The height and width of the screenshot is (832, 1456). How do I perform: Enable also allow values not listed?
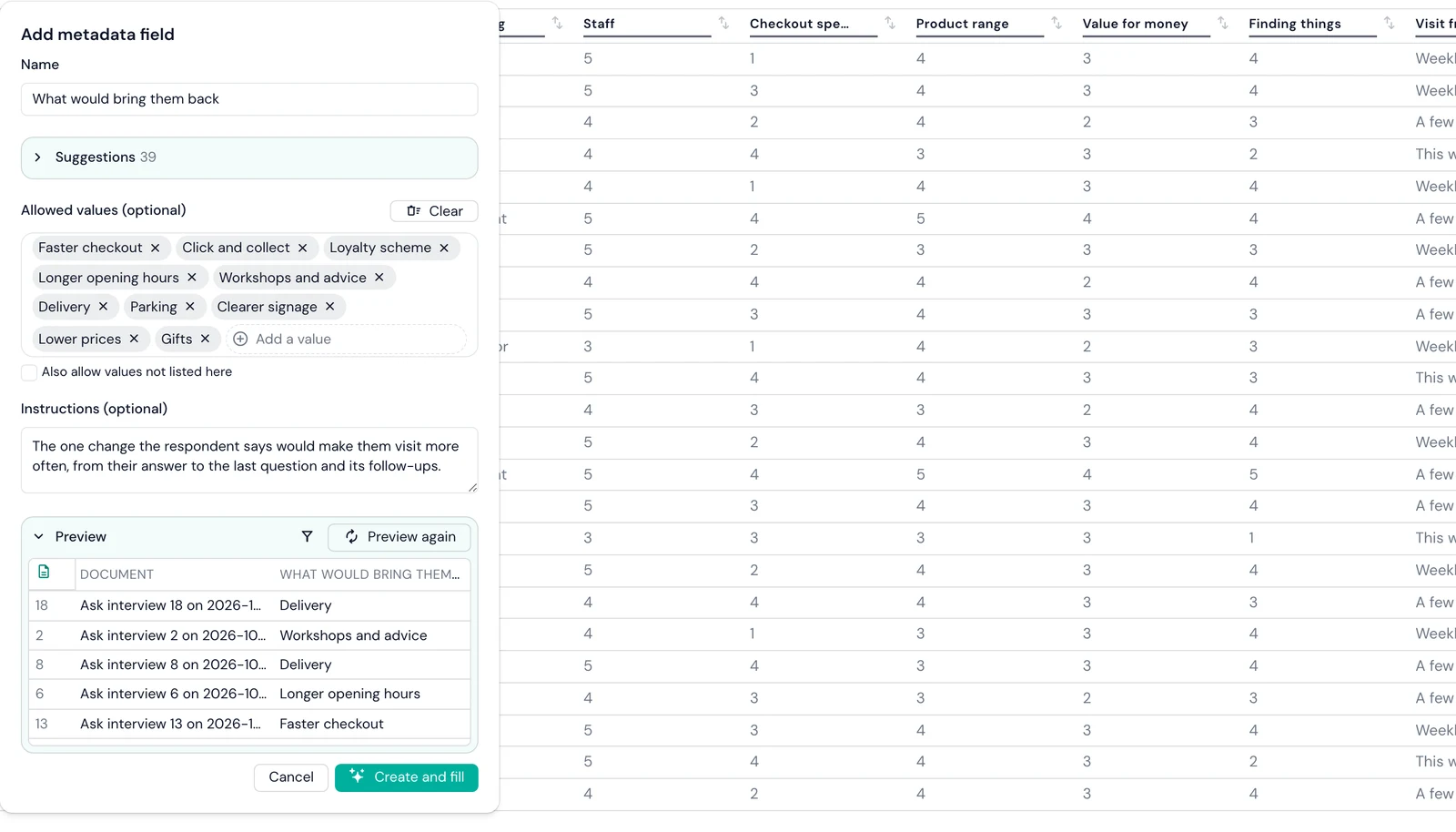point(29,372)
